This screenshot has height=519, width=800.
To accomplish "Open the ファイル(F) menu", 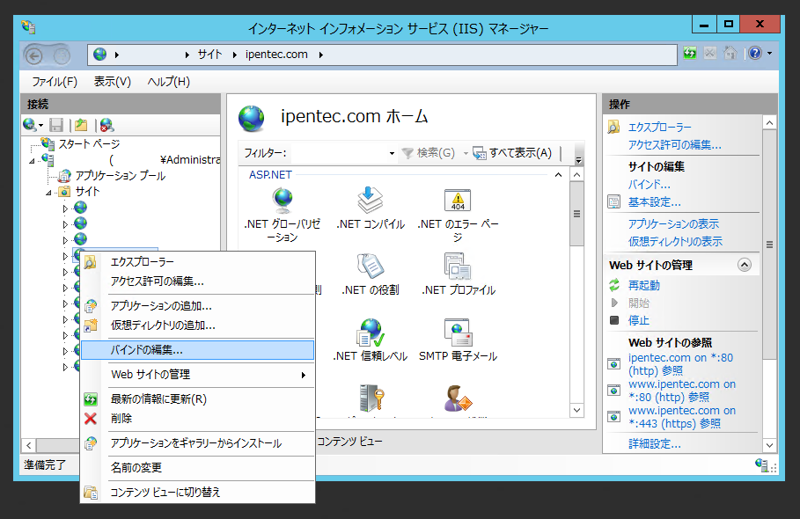I will [x=55, y=82].
